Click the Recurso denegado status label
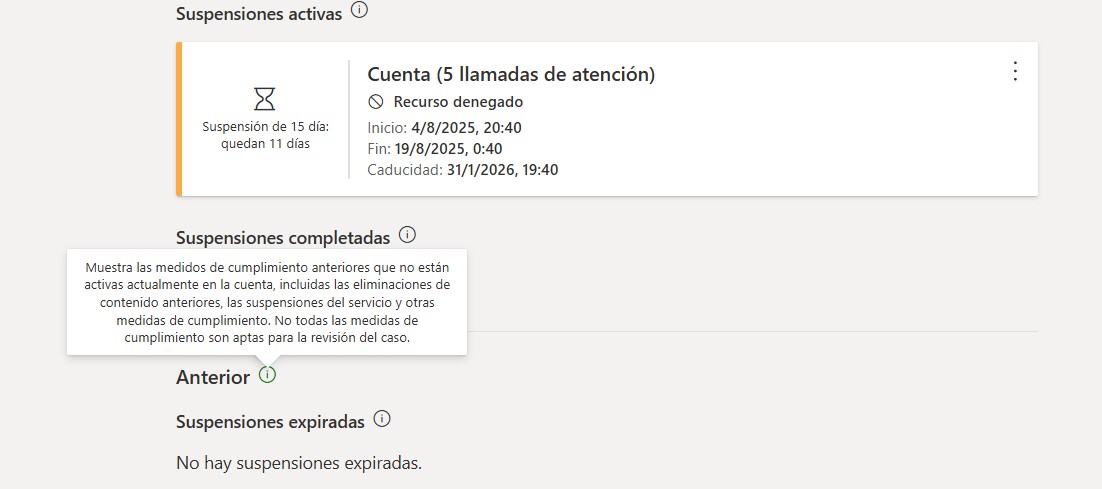Viewport: 1102px width, 489px height. pos(458,102)
